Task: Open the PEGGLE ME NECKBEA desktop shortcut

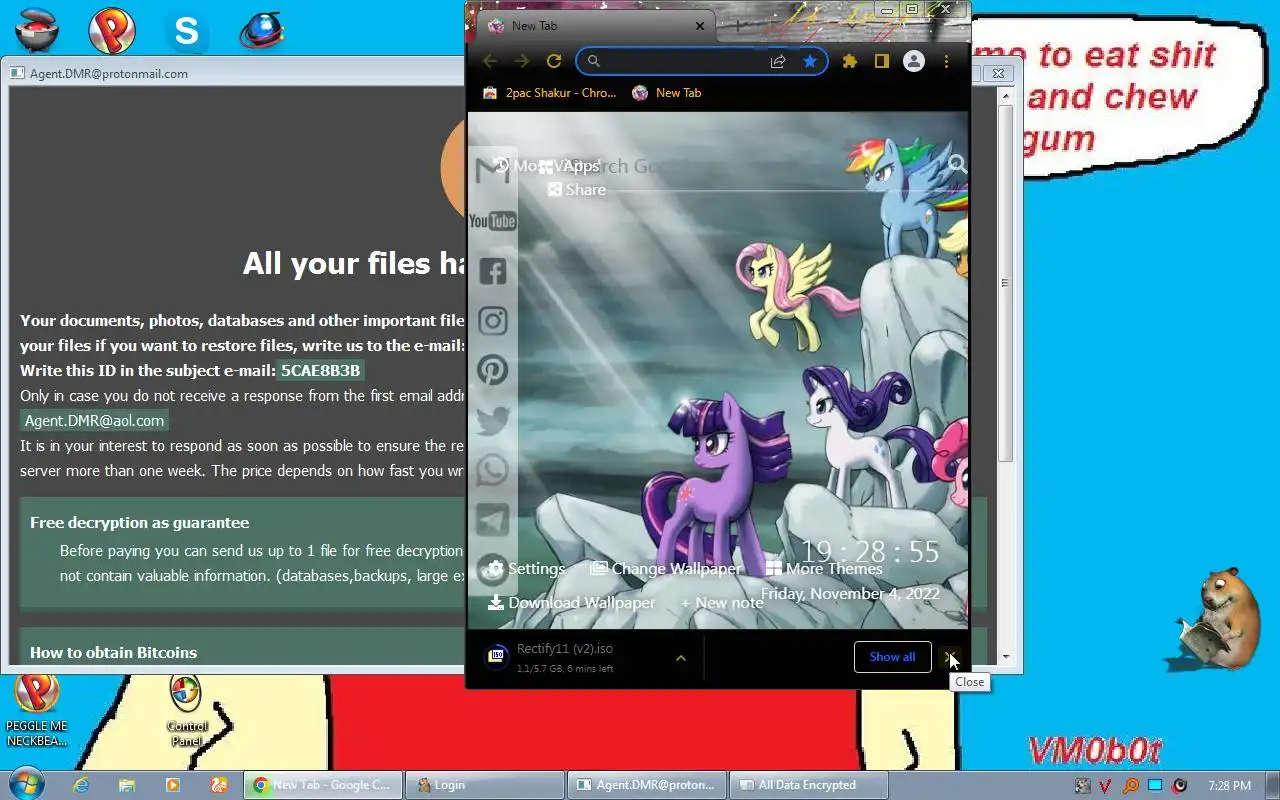Action: pyautogui.click(x=37, y=710)
